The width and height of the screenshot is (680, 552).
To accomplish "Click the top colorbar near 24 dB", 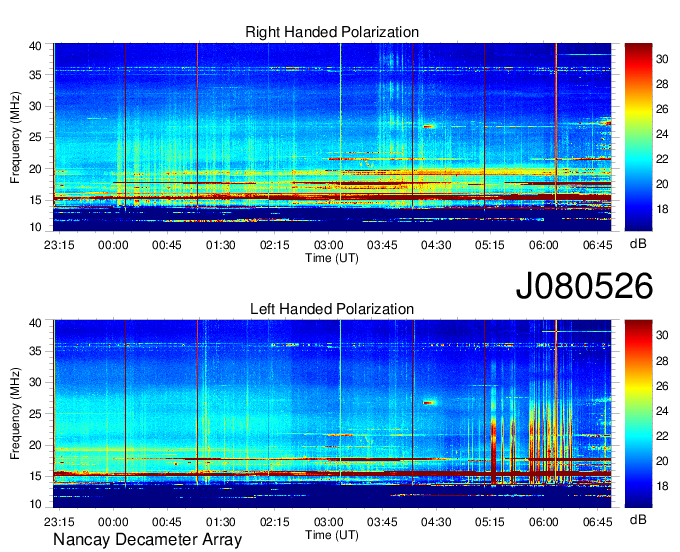I will tap(638, 134).
